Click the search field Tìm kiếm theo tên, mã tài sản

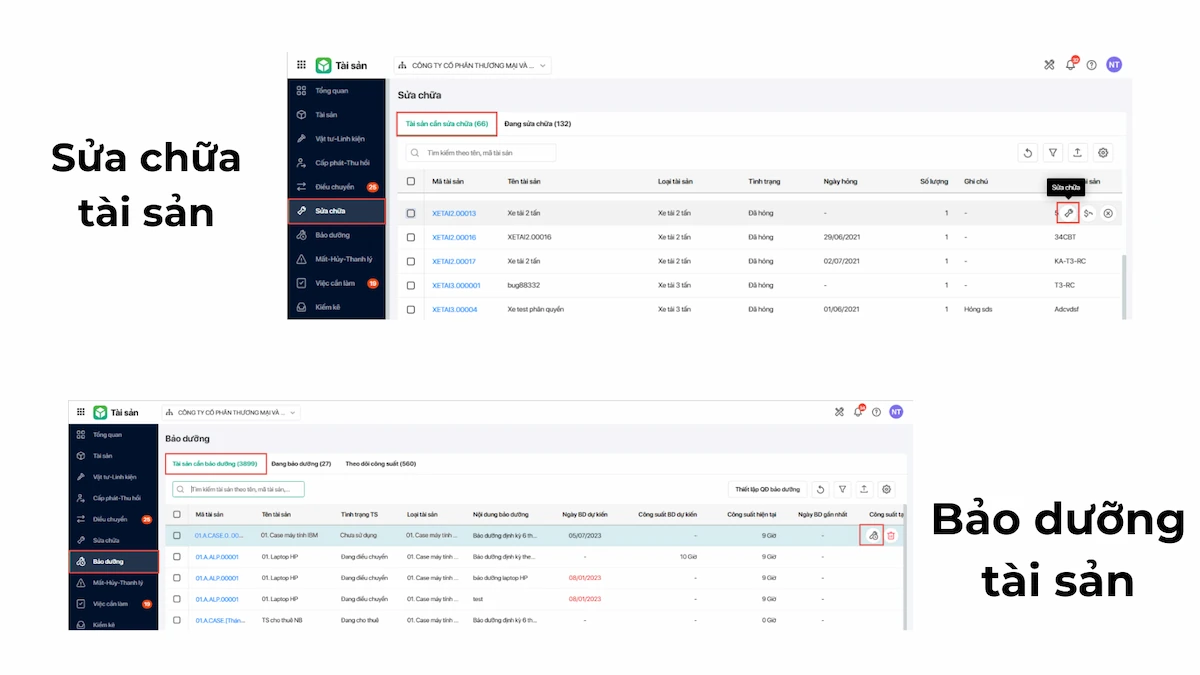tap(481, 153)
